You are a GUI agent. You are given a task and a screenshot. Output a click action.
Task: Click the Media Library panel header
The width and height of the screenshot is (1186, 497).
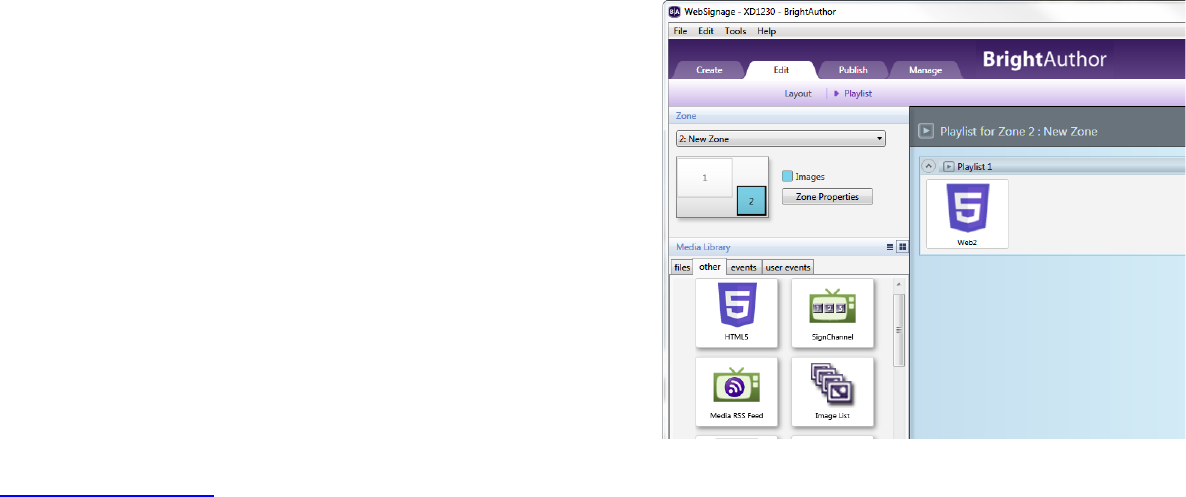(x=789, y=247)
